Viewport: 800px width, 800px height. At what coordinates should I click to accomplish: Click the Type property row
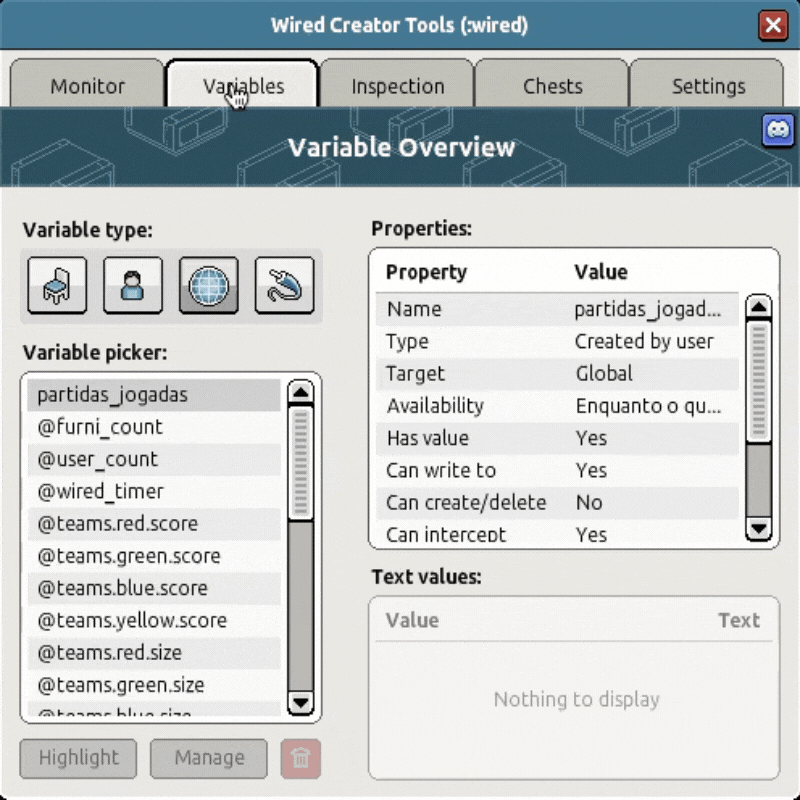tap(557, 341)
